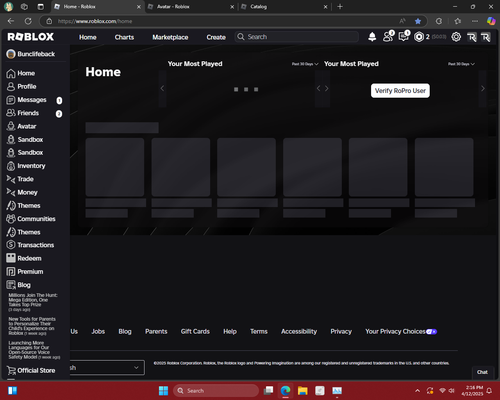Open Copilot icon in browser
500x400 pixels.
pyautogui.click(x=491, y=21)
